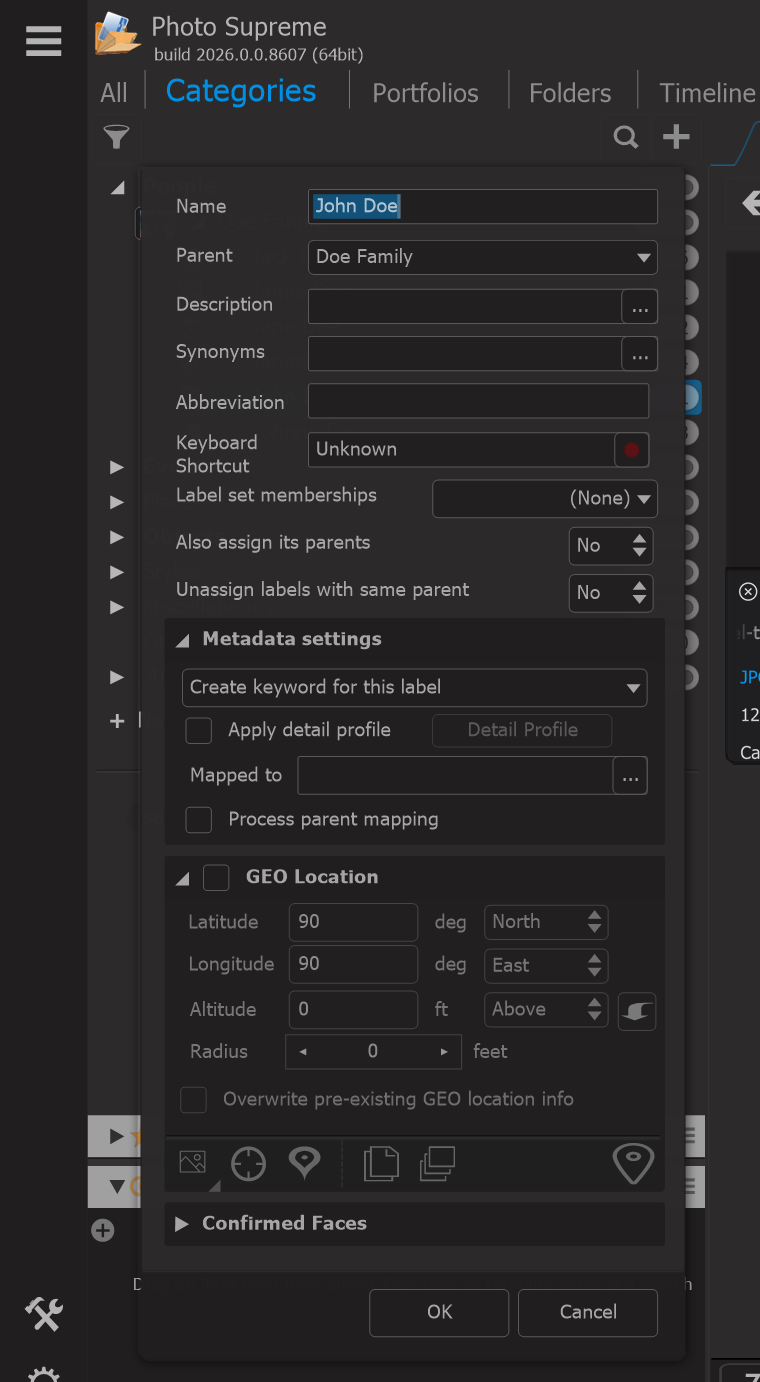Image resolution: width=760 pixels, height=1382 pixels.
Task: Open the catalog filter funnel
Action: 117,137
